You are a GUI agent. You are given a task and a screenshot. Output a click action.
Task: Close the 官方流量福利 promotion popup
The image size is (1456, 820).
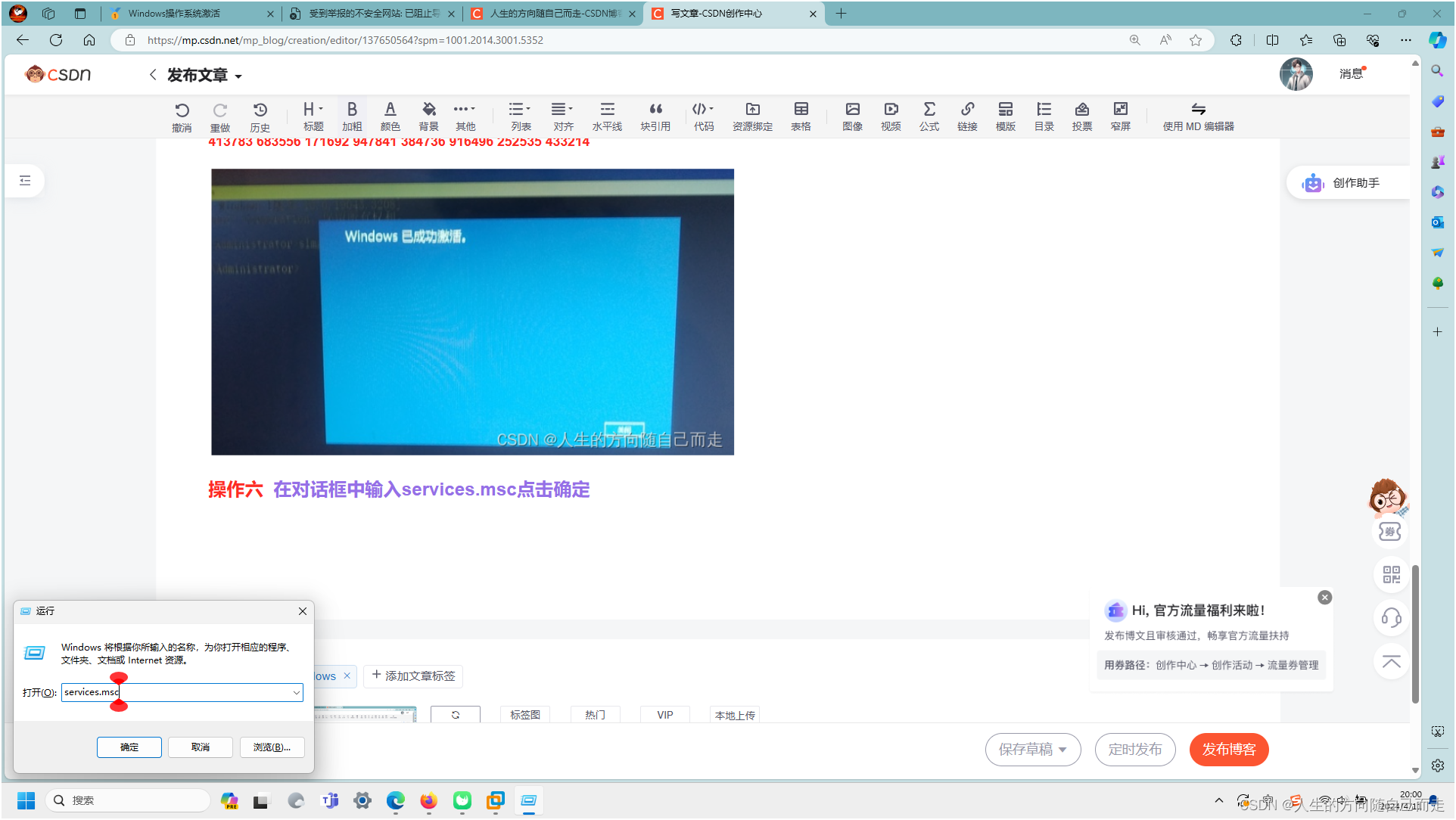coord(1324,598)
